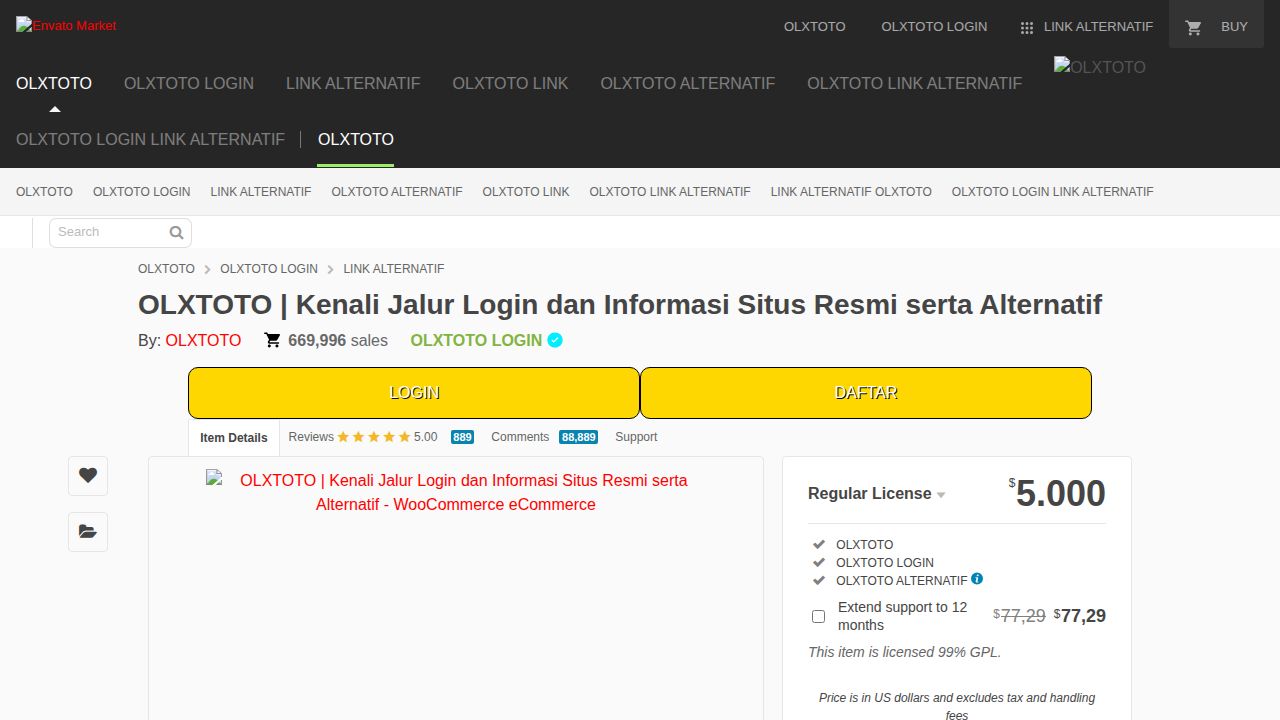Open the Support tab
Screen dimensions: 1280x720
pos(636,437)
